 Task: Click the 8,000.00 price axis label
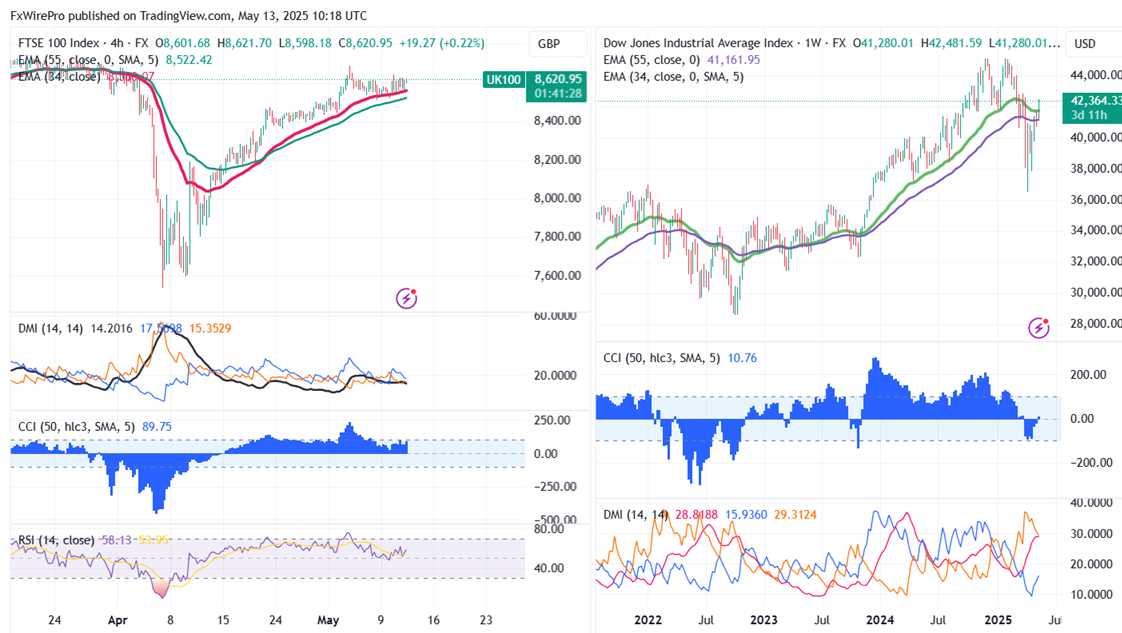click(557, 198)
